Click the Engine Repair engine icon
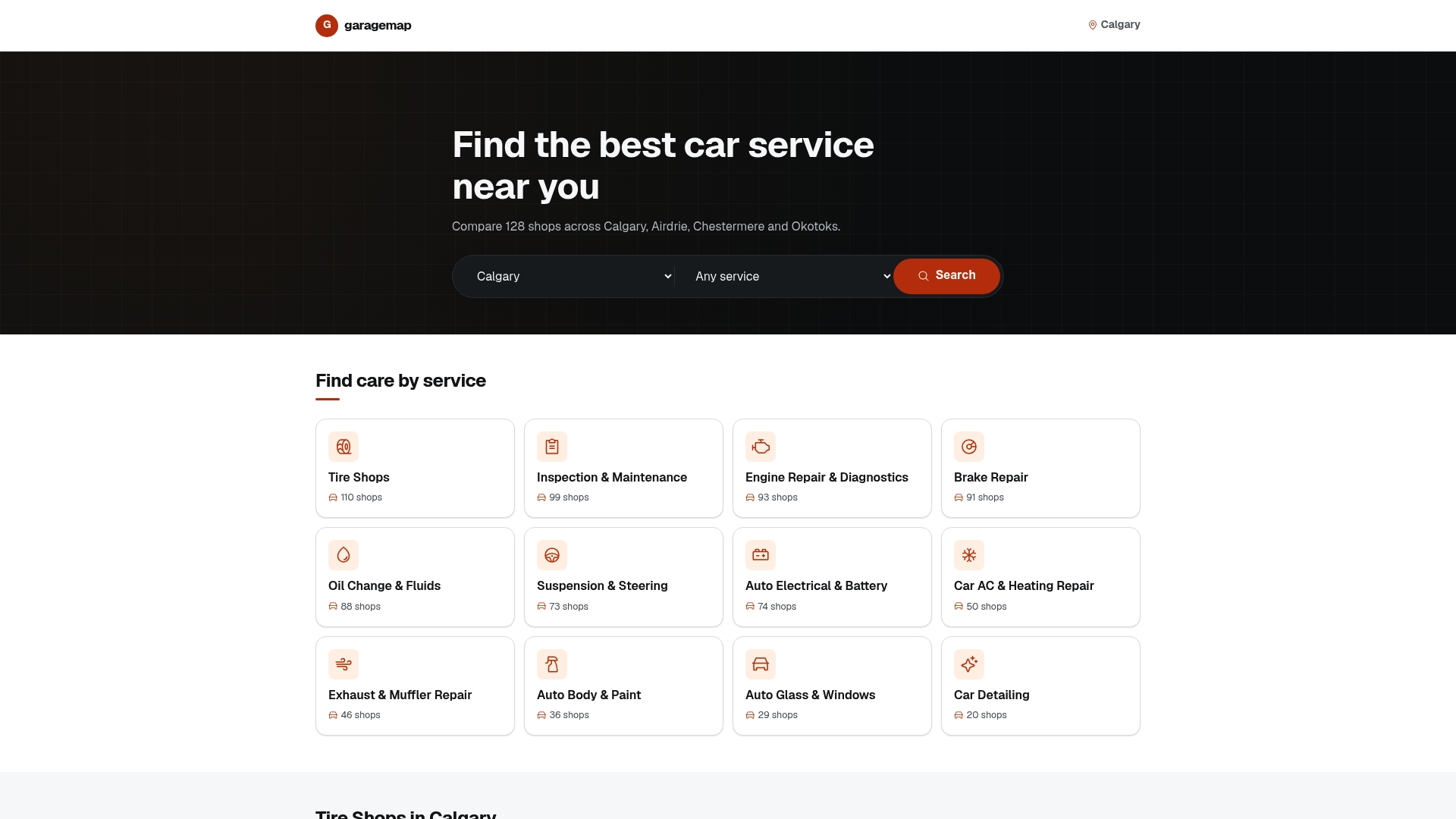 (761, 447)
